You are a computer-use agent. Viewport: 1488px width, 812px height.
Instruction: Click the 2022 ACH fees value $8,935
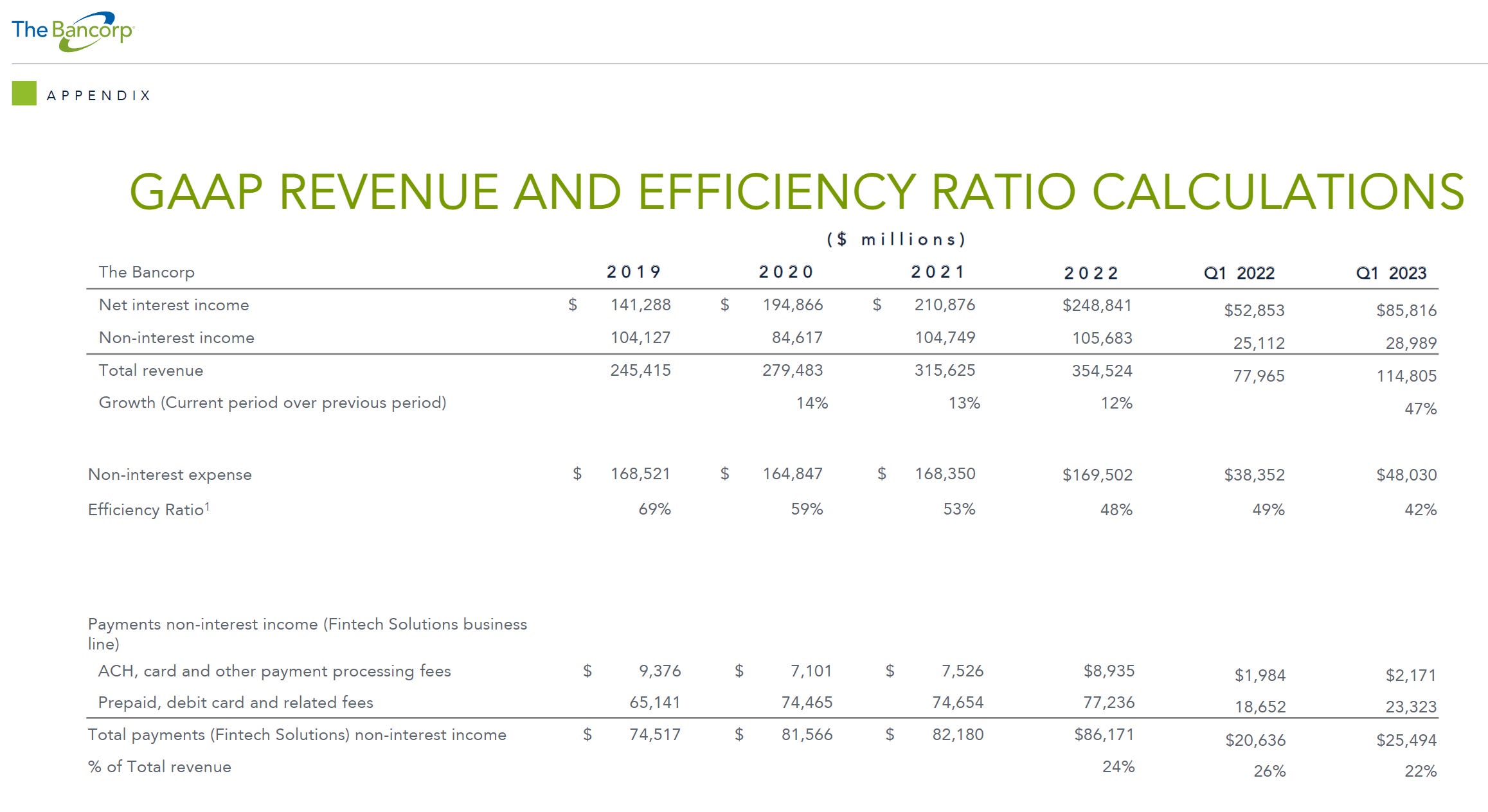(1109, 671)
